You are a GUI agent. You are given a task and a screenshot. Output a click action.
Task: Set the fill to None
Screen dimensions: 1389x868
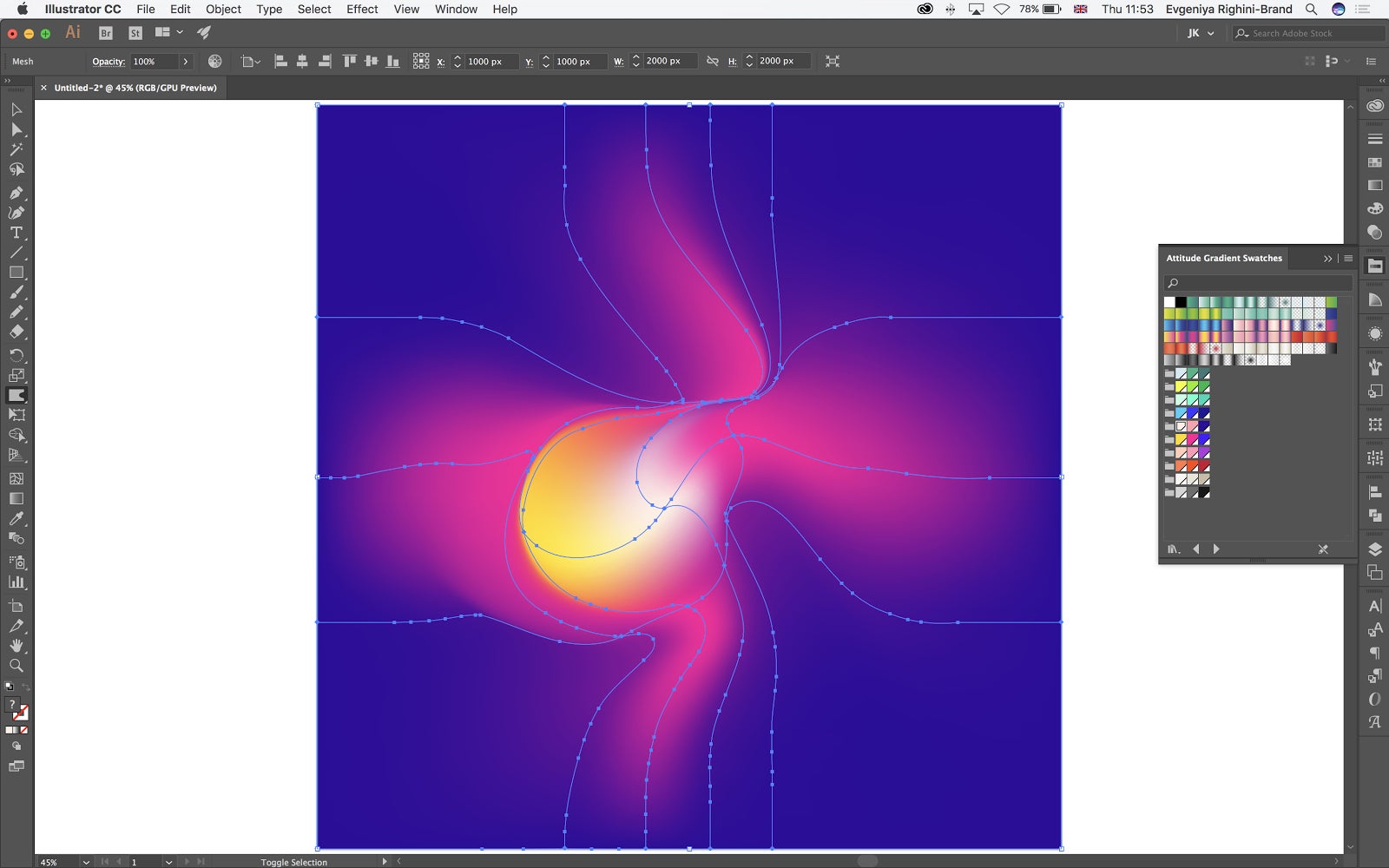click(x=24, y=730)
